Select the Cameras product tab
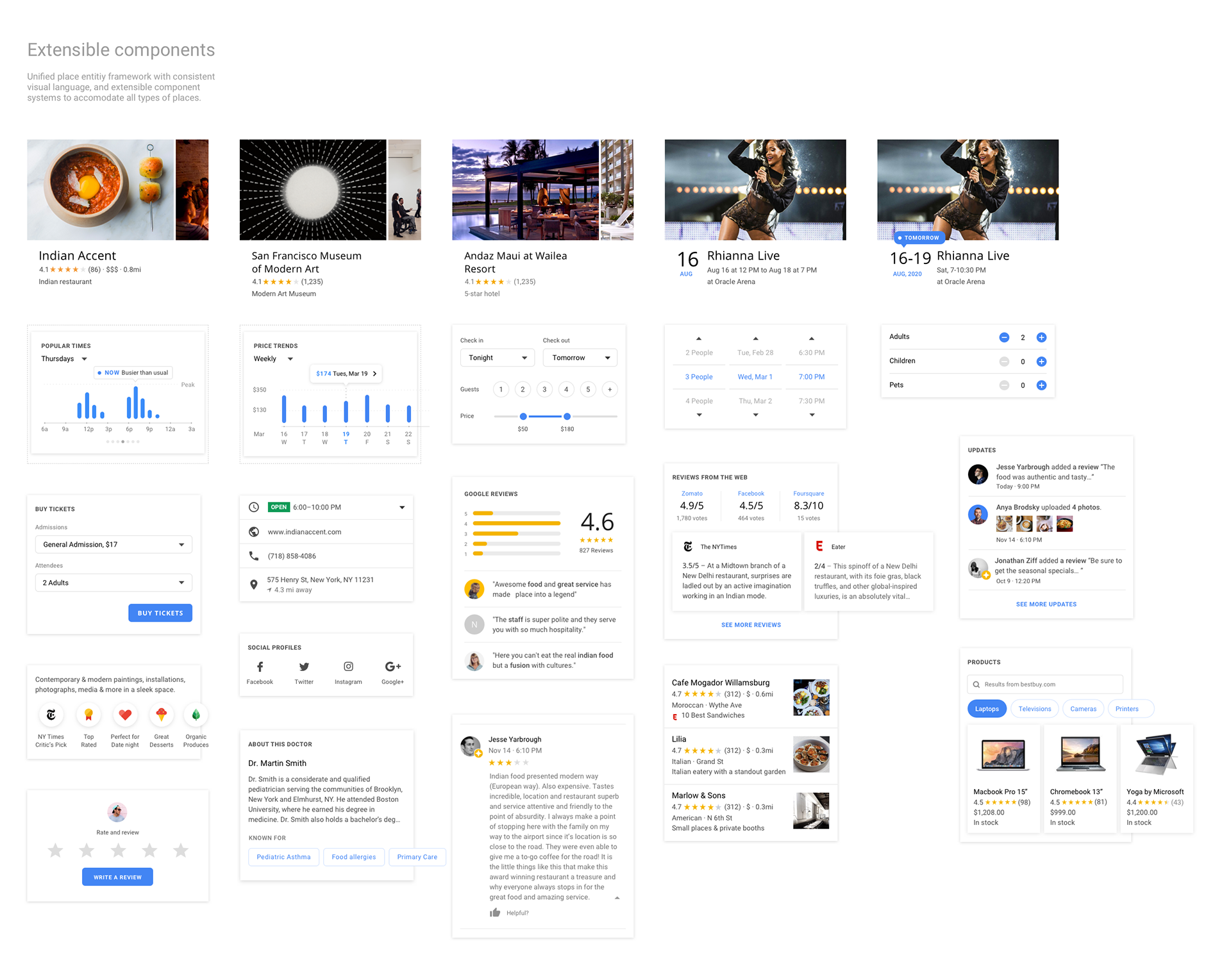1231x980 pixels. (x=1083, y=709)
